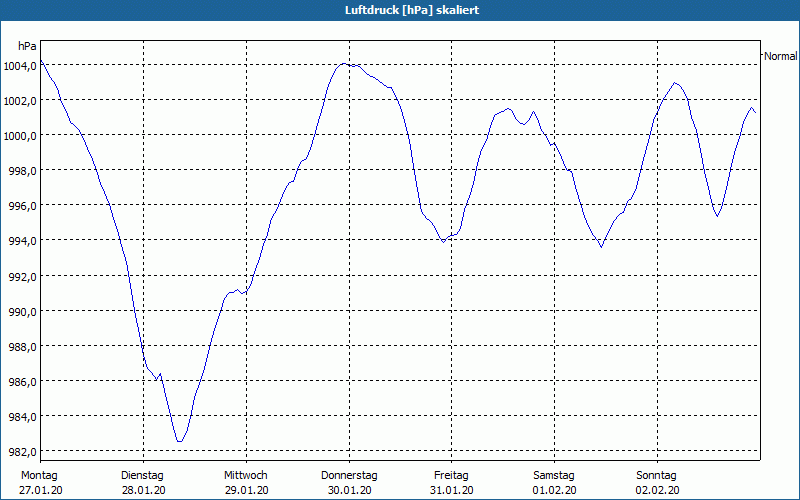Click the '996,0' axis value
The image size is (800, 500).
22,207
